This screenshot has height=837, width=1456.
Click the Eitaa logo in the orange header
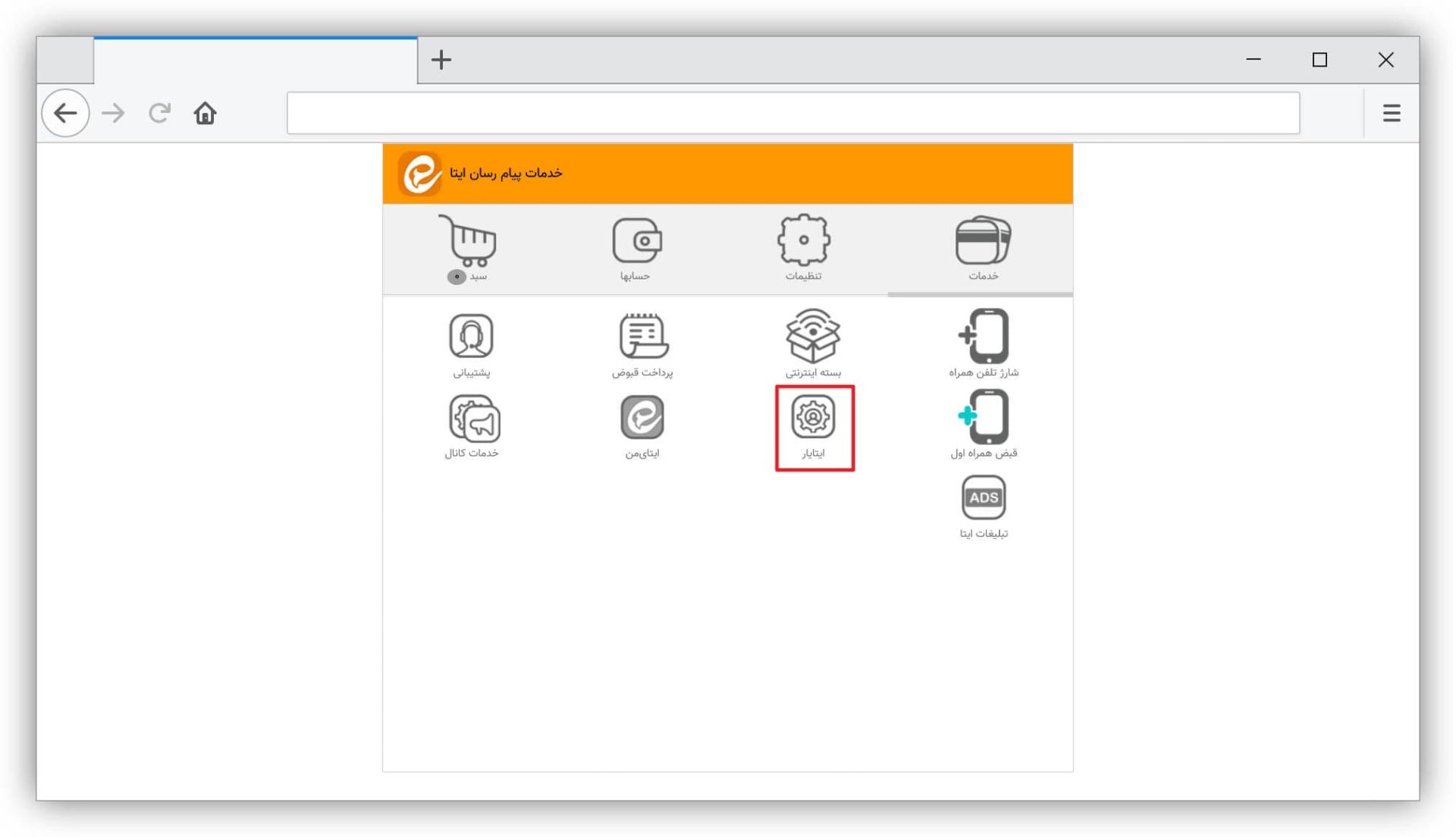click(x=420, y=174)
